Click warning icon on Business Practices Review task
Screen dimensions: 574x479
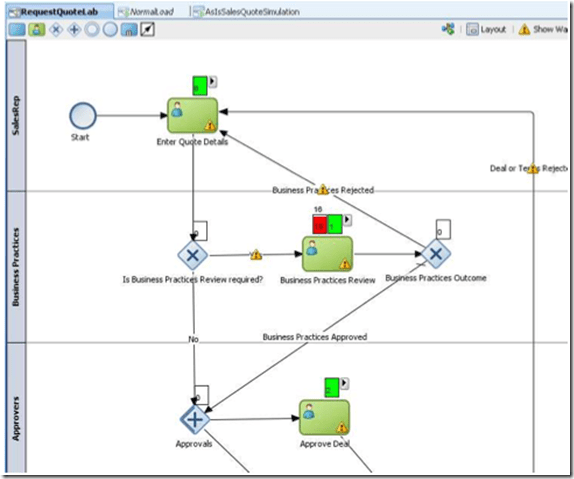point(345,263)
